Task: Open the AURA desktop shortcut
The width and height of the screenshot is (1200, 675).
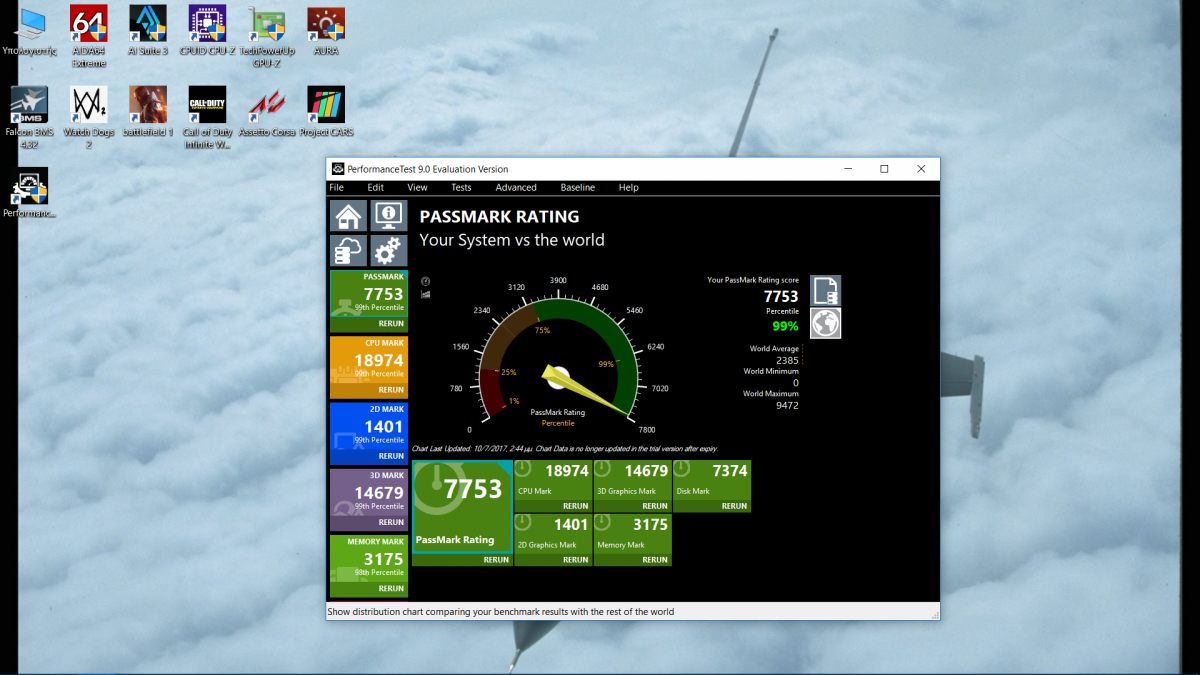Action: [x=326, y=30]
